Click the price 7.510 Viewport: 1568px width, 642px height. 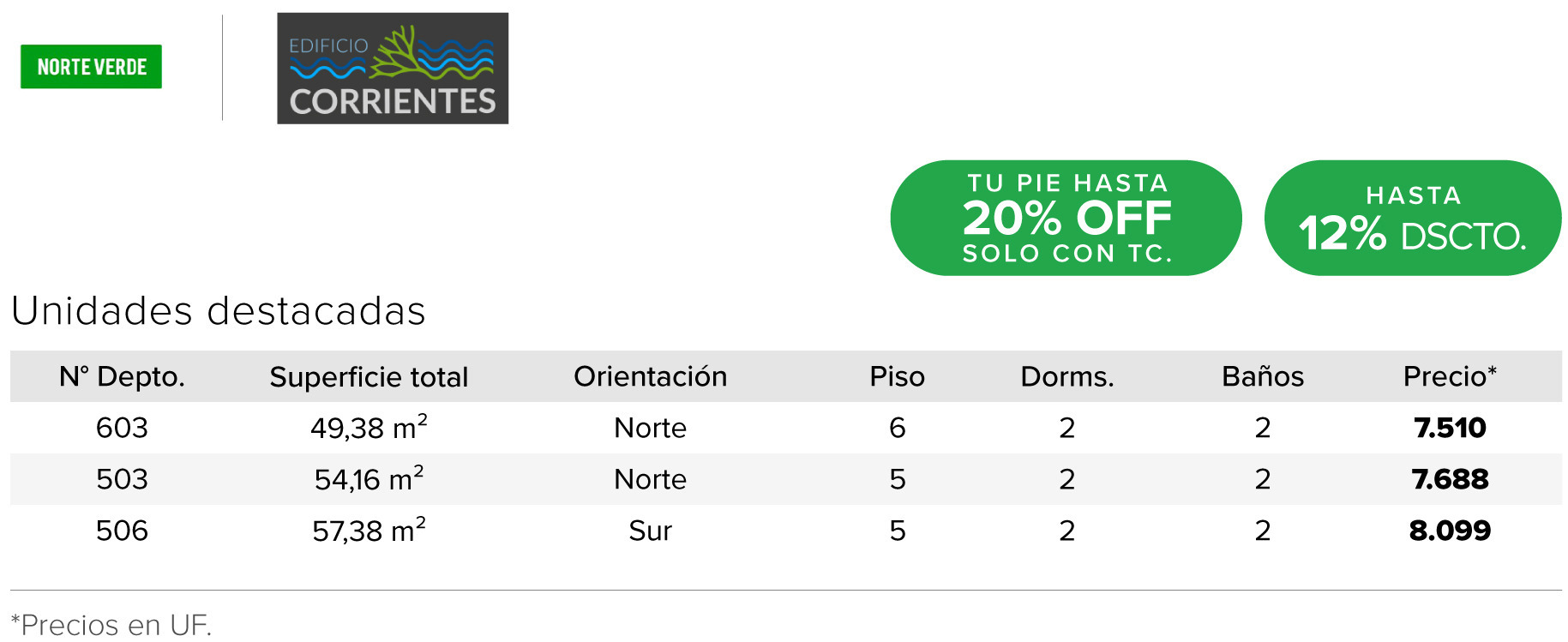pyautogui.click(x=1450, y=428)
